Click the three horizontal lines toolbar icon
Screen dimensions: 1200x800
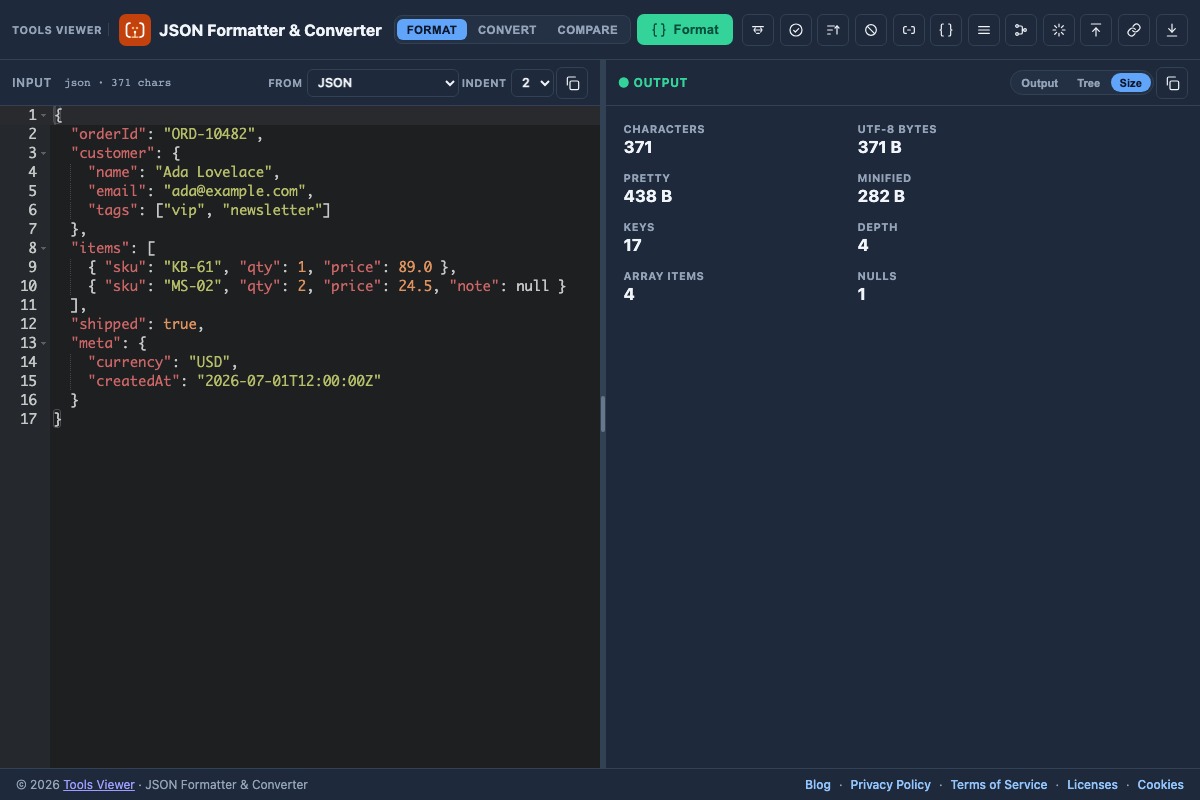point(984,30)
